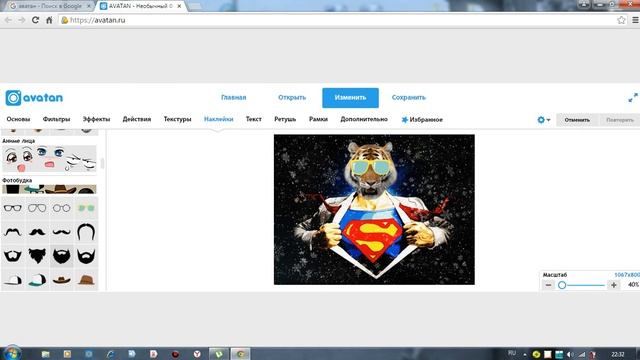Add the thin curled mustache sticker
This screenshot has height=360, width=640.
pyautogui.click(x=13, y=232)
